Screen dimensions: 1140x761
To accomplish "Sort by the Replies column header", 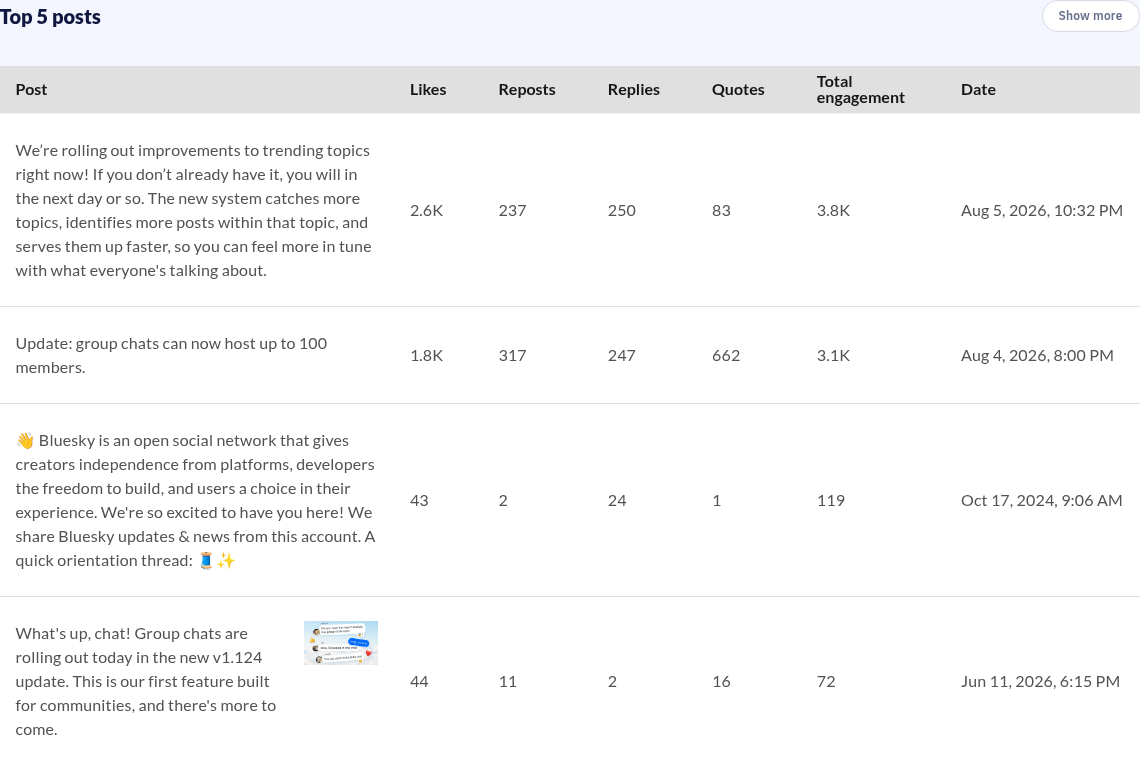I will tap(633, 89).
